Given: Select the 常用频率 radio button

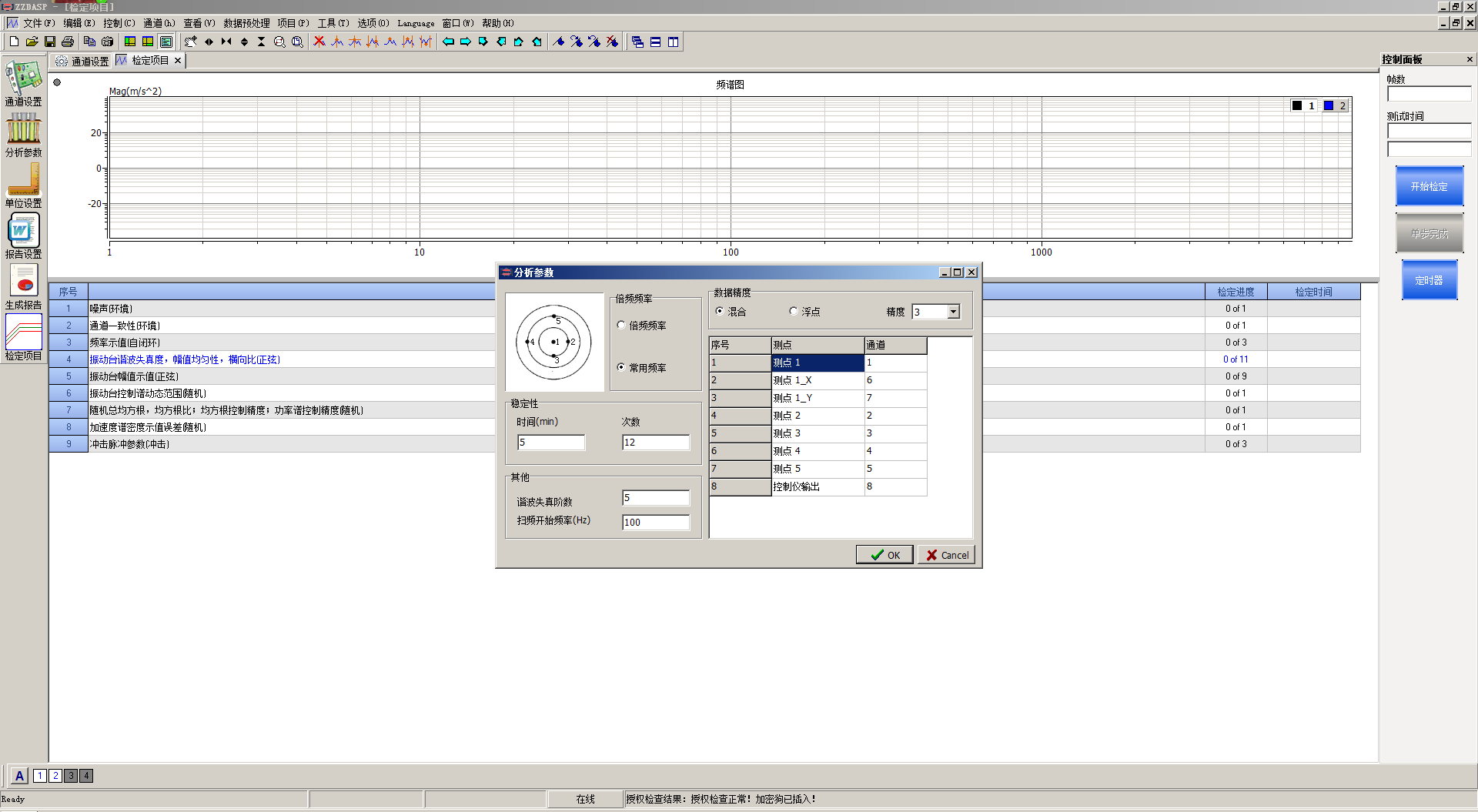Looking at the screenshot, I should coord(621,368).
